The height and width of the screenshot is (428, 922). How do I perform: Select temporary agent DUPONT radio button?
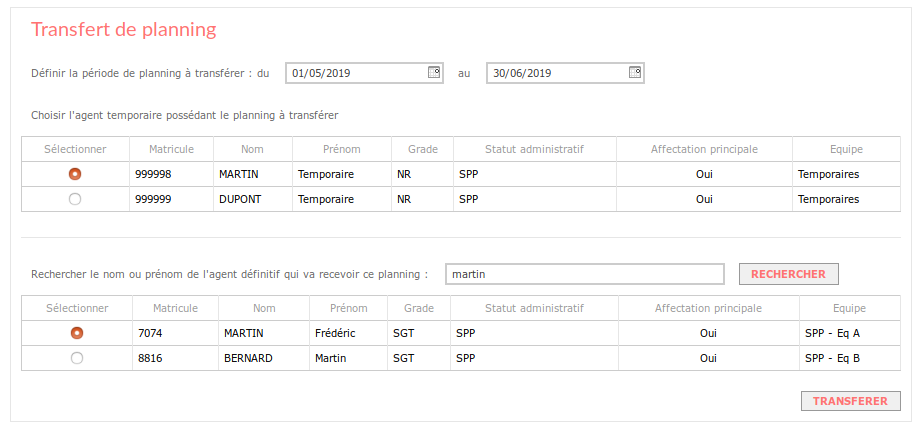(75, 199)
